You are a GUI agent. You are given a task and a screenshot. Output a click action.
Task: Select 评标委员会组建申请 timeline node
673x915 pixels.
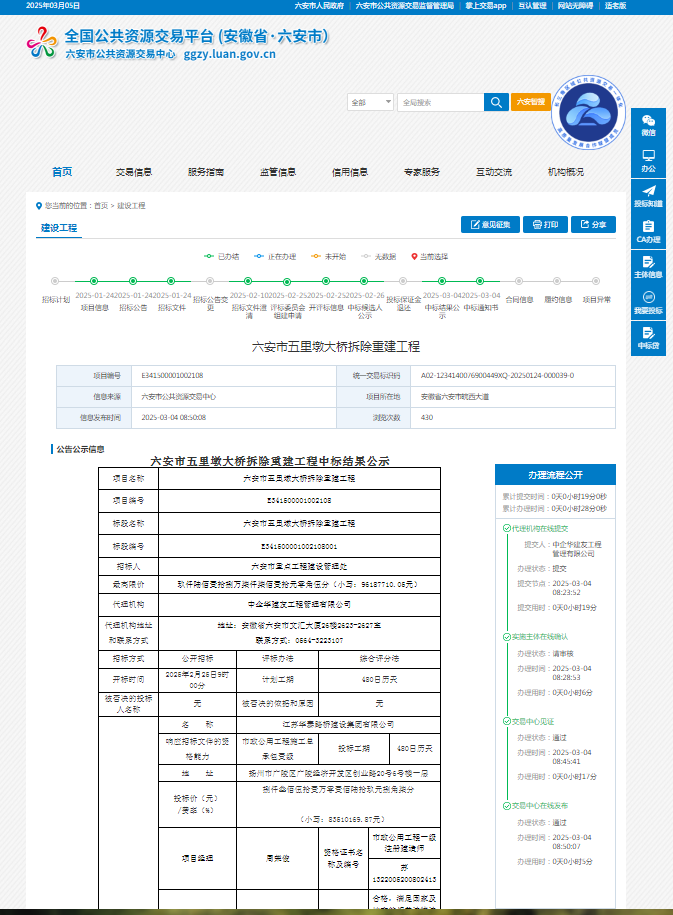(287, 281)
